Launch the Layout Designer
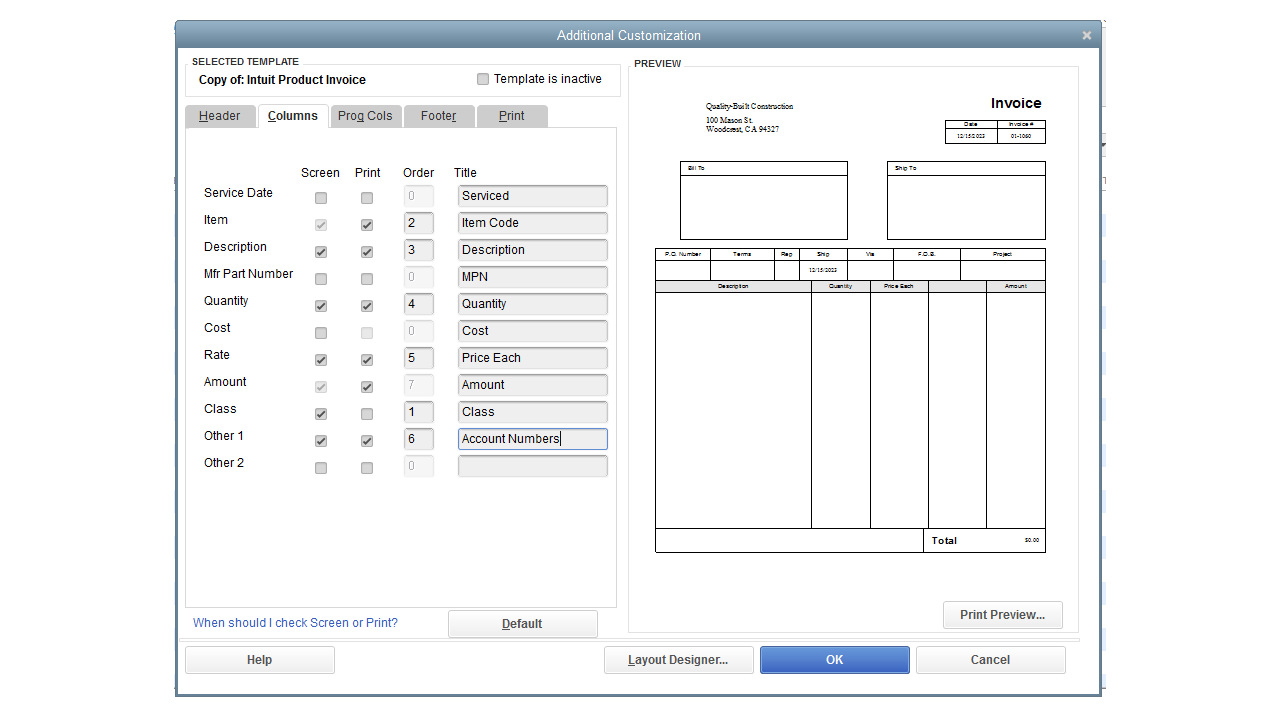 [678, 660]
